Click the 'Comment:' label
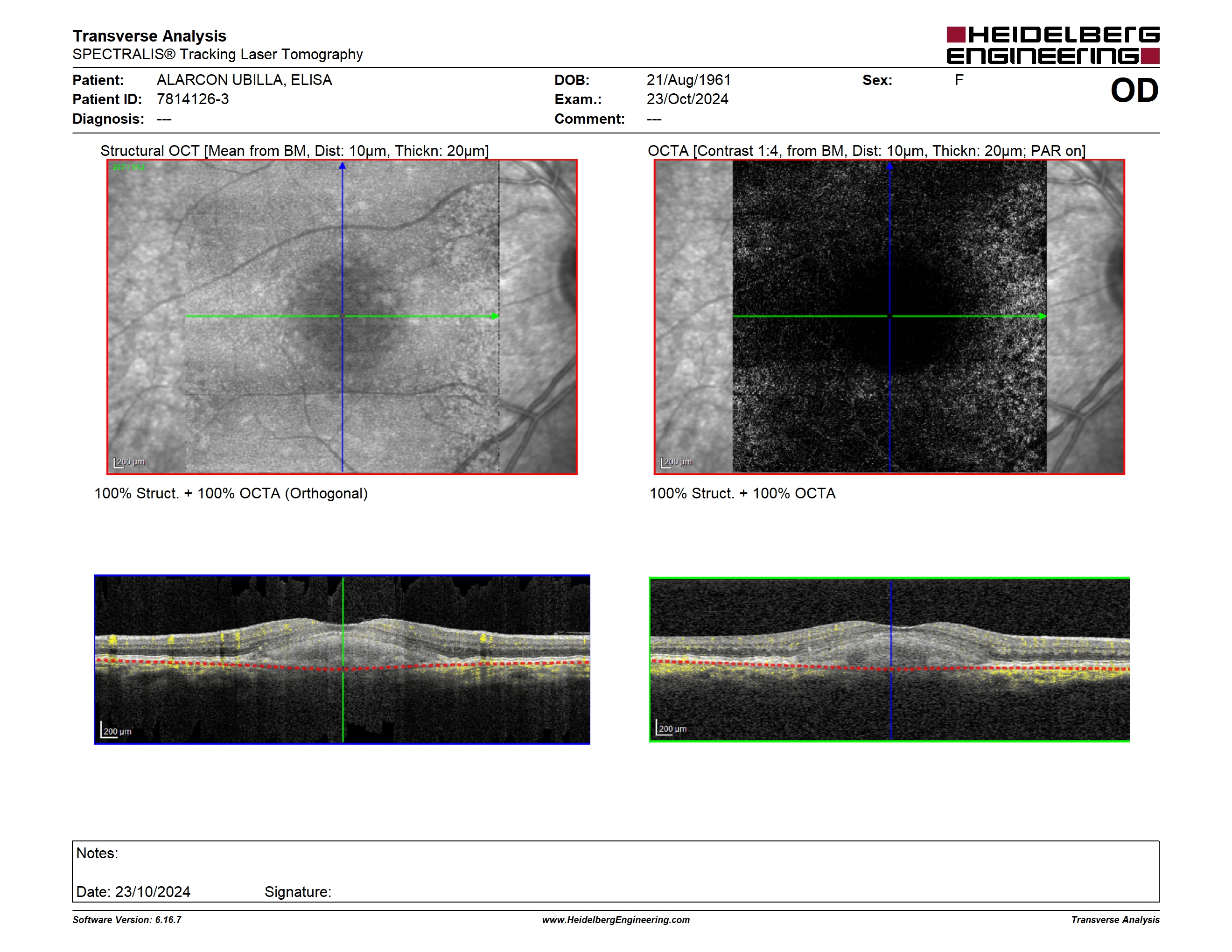 pos(589,119)
